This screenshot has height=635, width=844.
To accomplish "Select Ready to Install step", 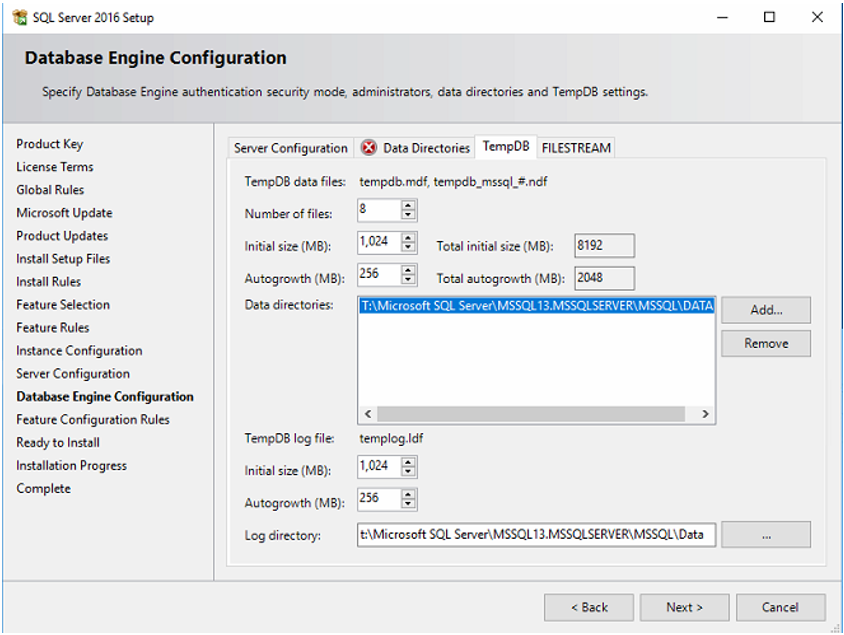I will pyautogui.click(x=58, y=443).
